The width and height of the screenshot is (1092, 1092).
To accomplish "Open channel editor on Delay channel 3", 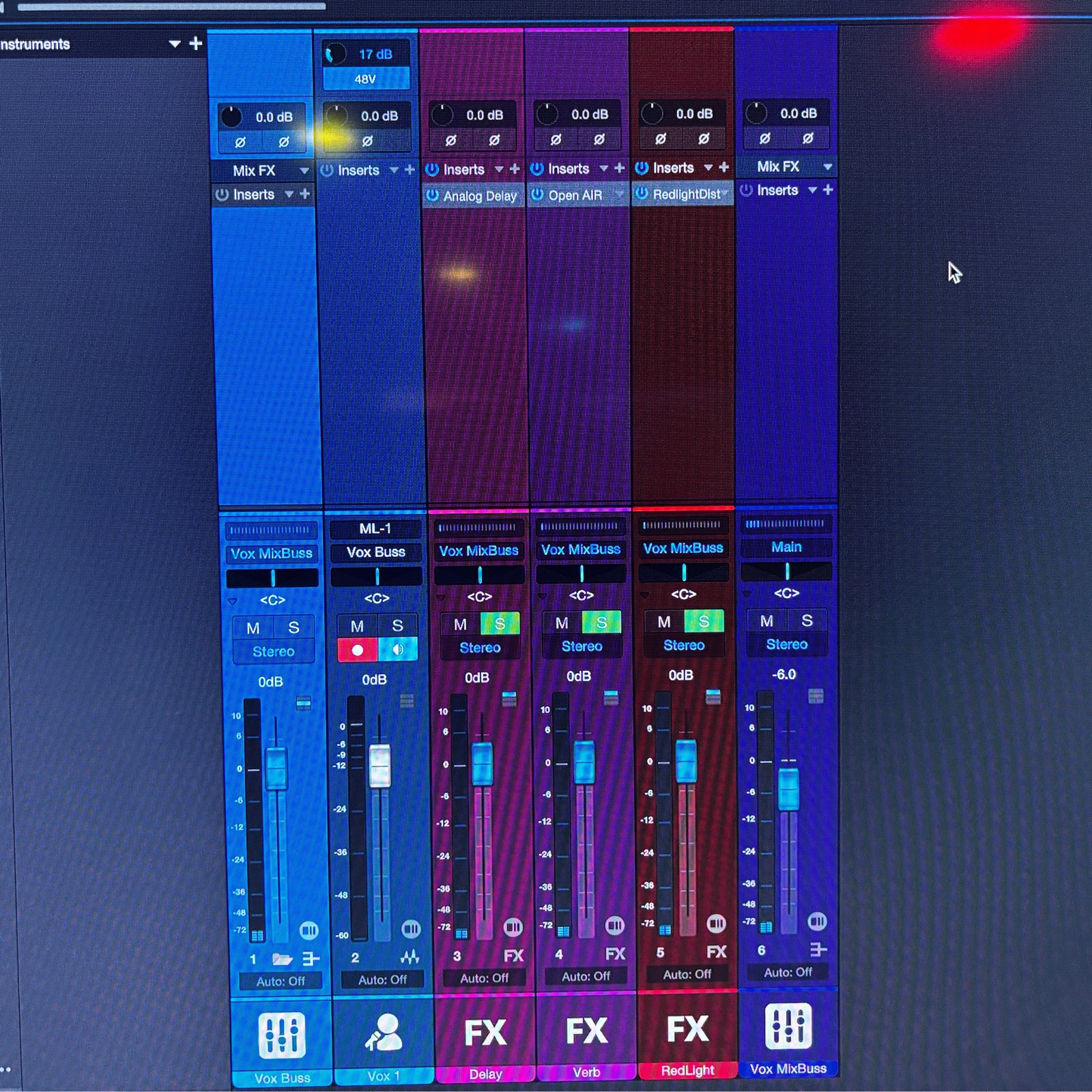I will 513,927.
